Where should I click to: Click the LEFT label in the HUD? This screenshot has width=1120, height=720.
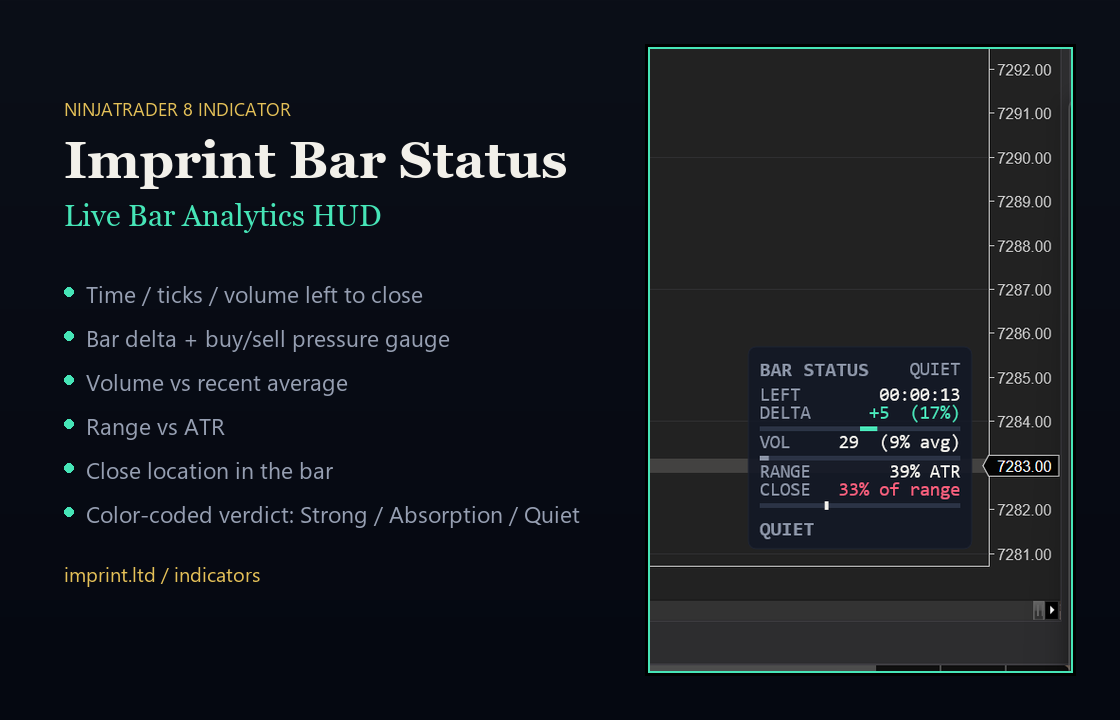(780, 395)
